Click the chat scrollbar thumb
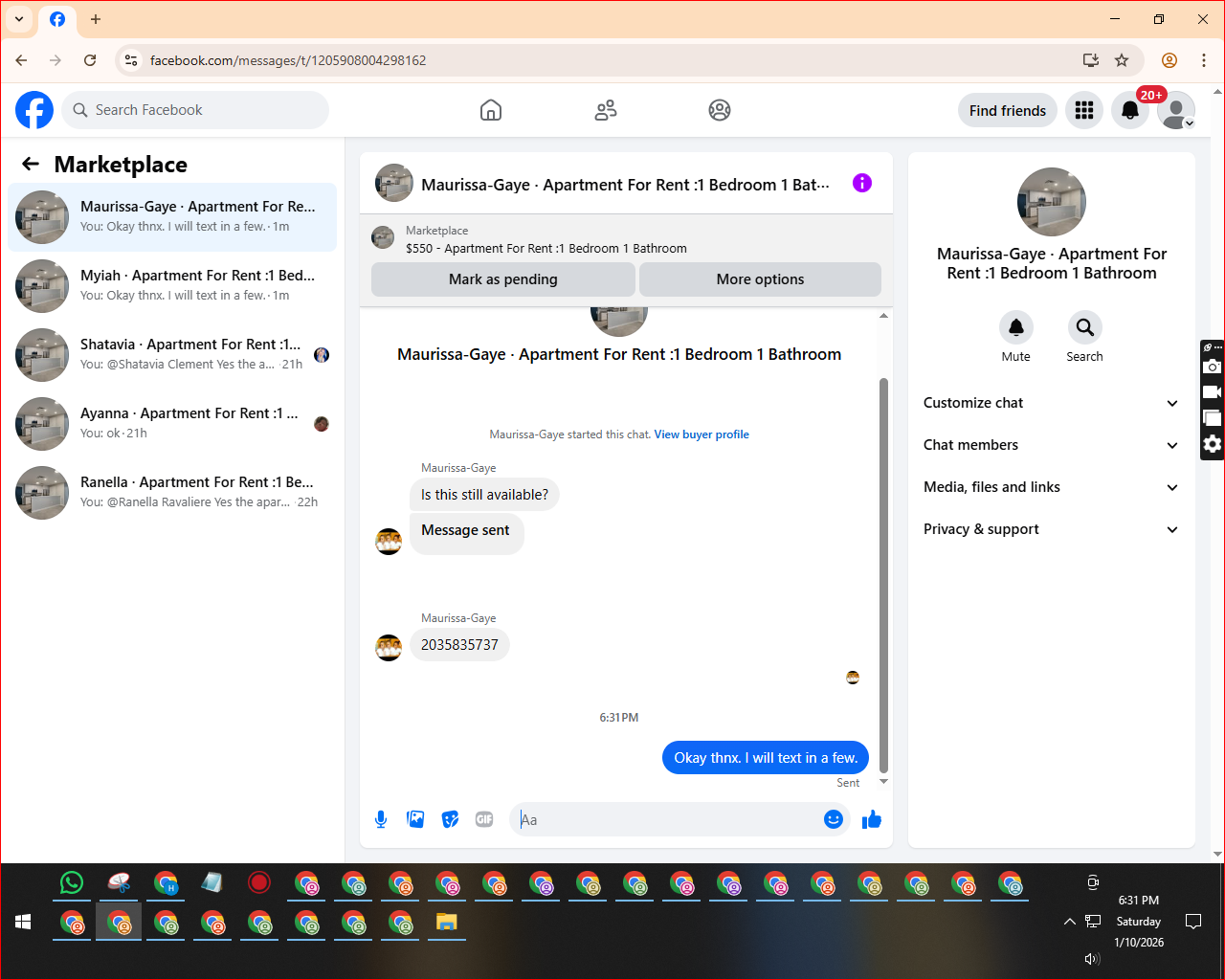Screen dimensions: 1225x980 [x=883, y=574]
